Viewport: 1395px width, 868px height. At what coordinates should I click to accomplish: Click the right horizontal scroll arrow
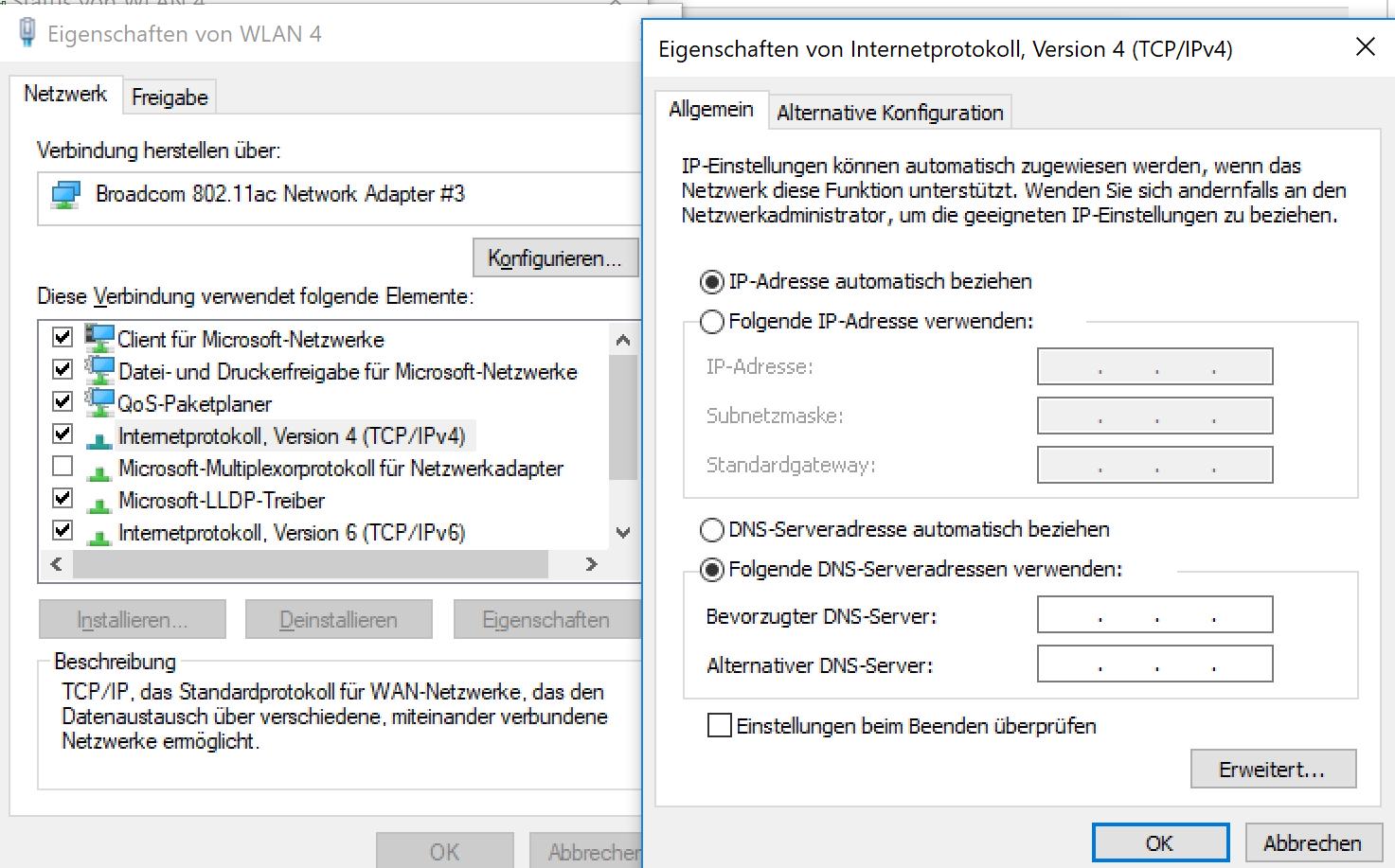pyautogui.click(x=592, y=564)
